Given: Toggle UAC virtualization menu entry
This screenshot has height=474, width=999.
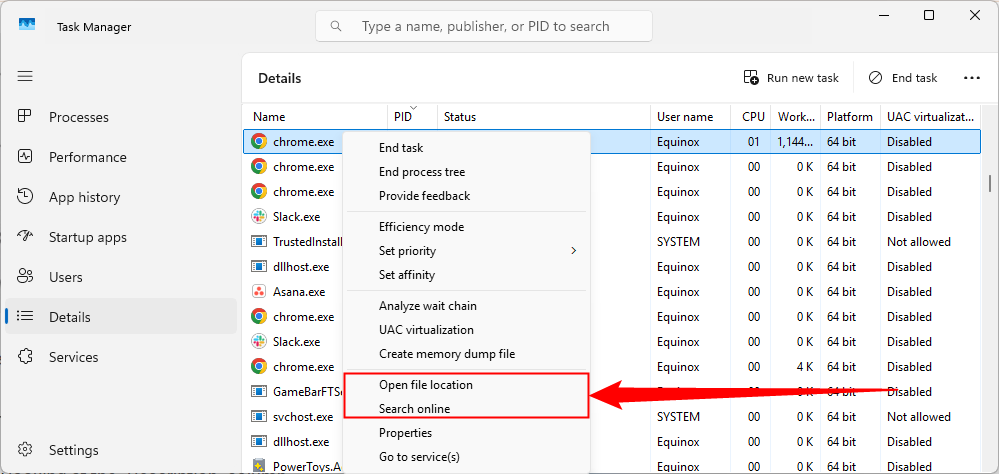Looking at the screenshot, I should (x=426, y=330).
